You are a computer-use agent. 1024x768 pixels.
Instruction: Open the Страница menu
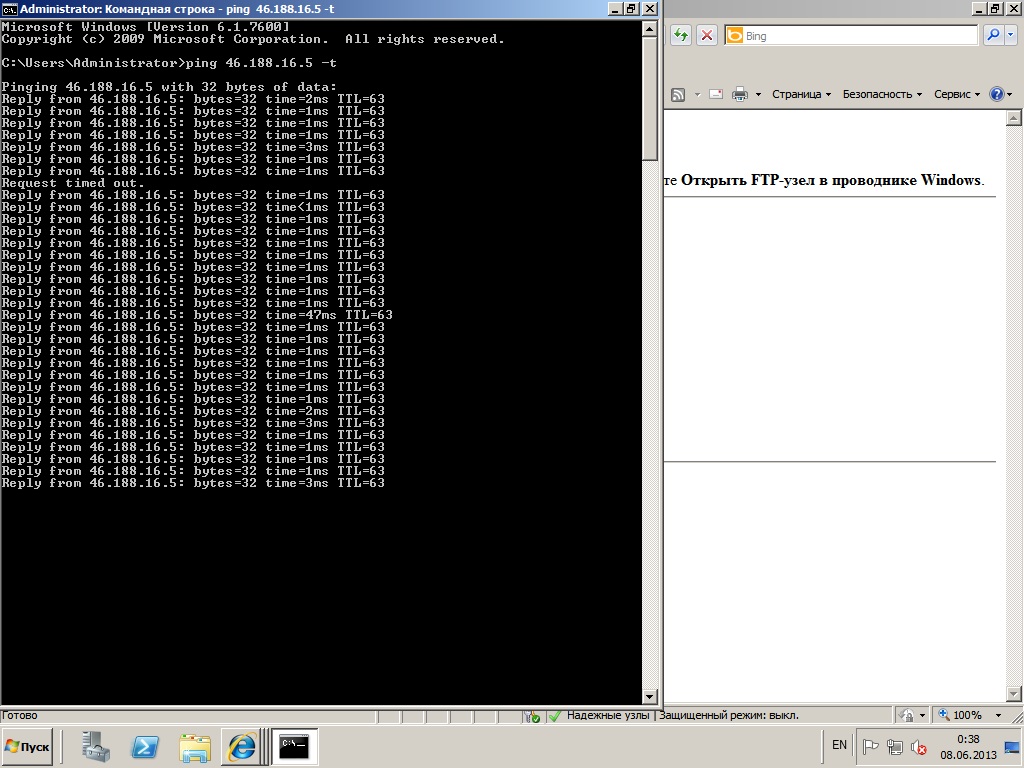pyautogui.click(x=801, y=94)
